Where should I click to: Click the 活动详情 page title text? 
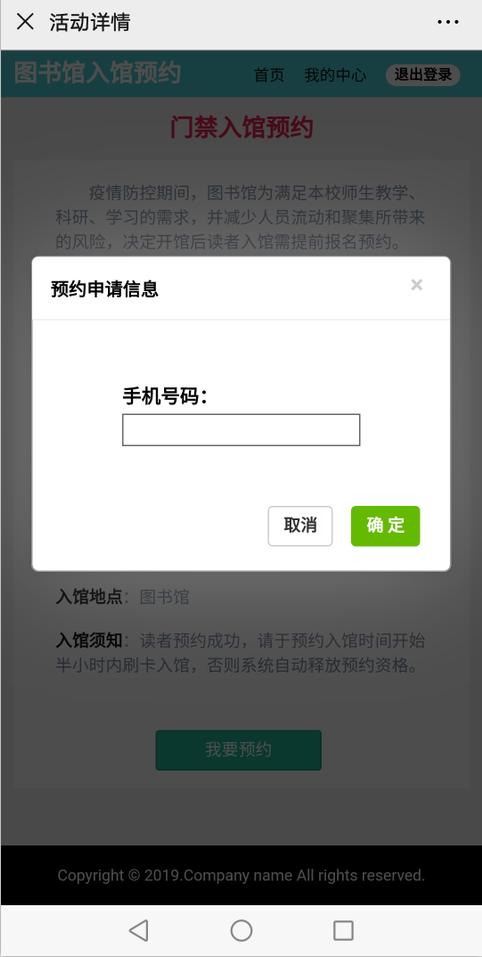click(x=90, y=23)
